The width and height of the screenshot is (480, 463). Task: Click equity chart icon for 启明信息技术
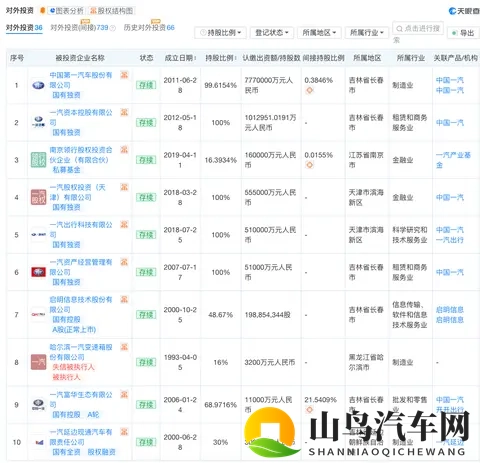point(124,299)
